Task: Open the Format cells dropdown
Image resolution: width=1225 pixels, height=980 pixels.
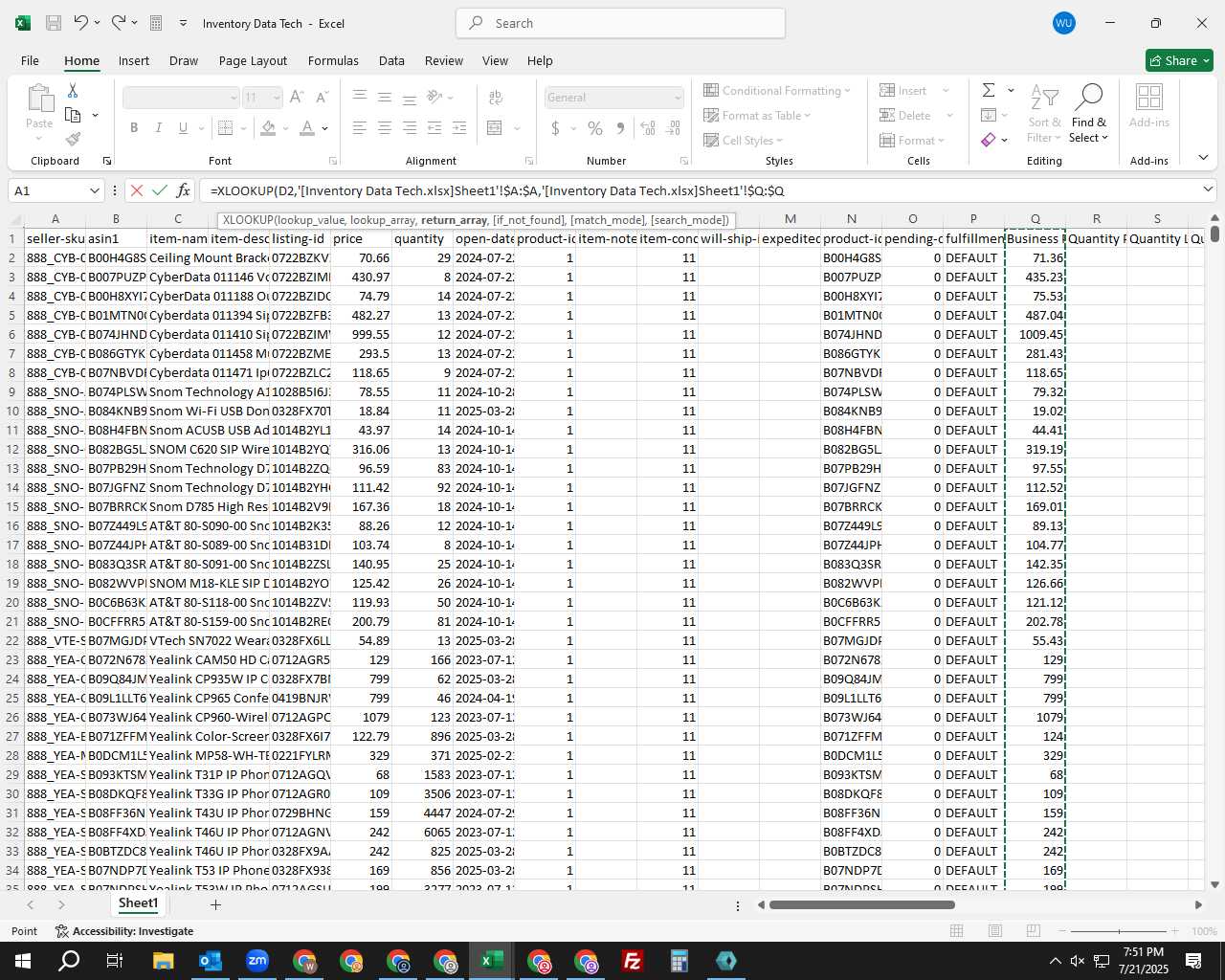Action: coord(913,140)
